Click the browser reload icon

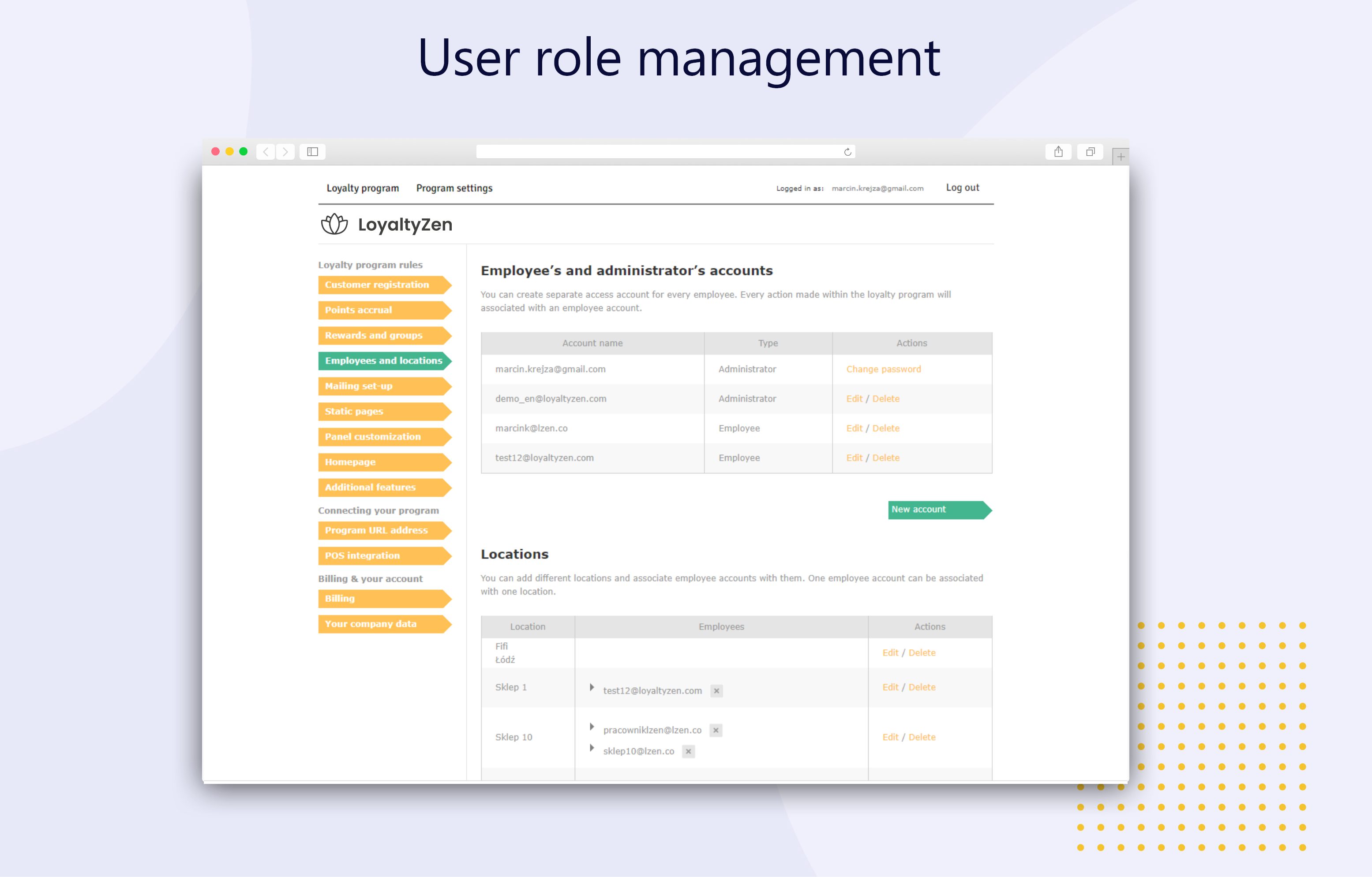847,152
